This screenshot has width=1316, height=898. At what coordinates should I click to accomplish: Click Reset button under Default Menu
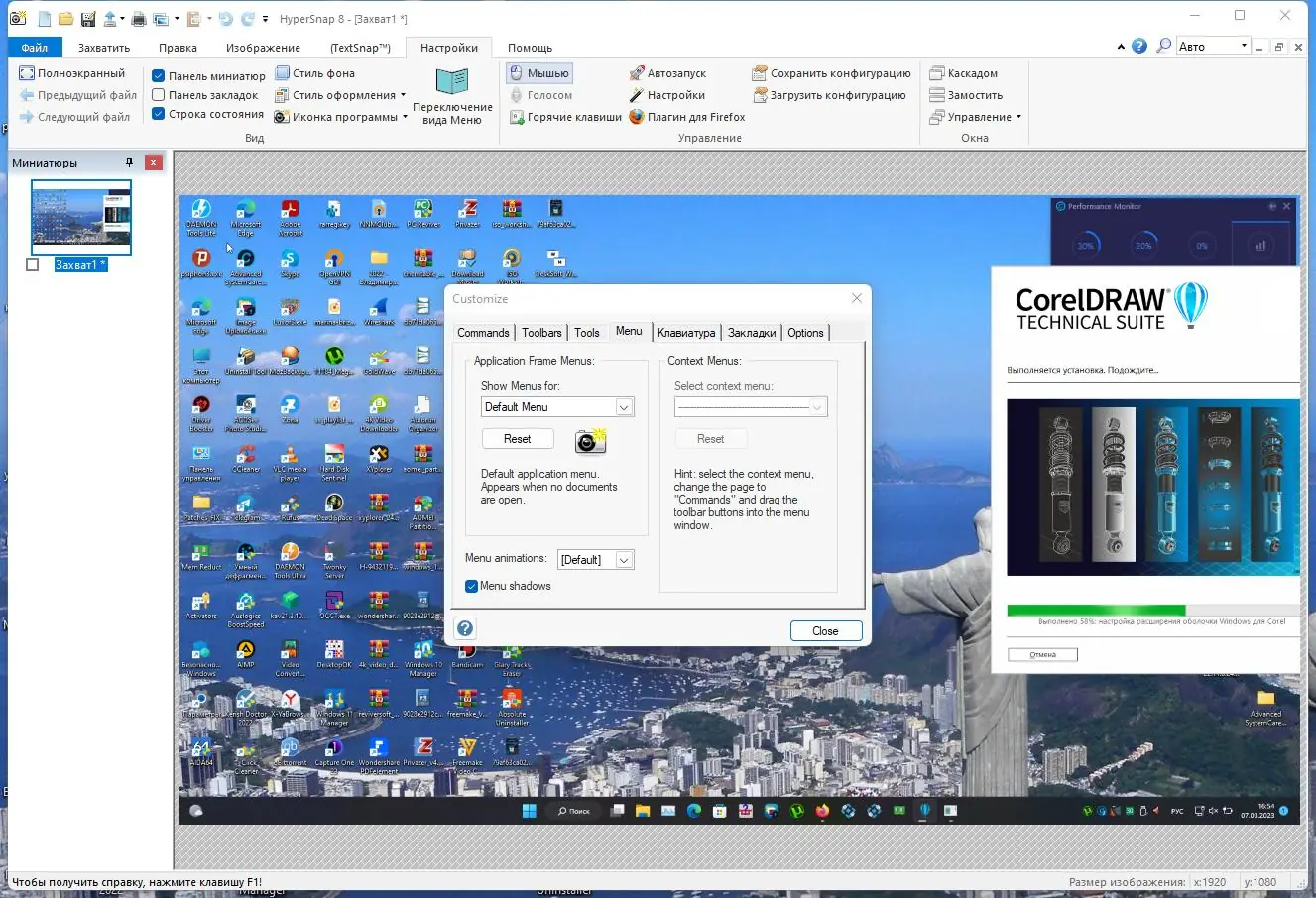coord(517,439)
